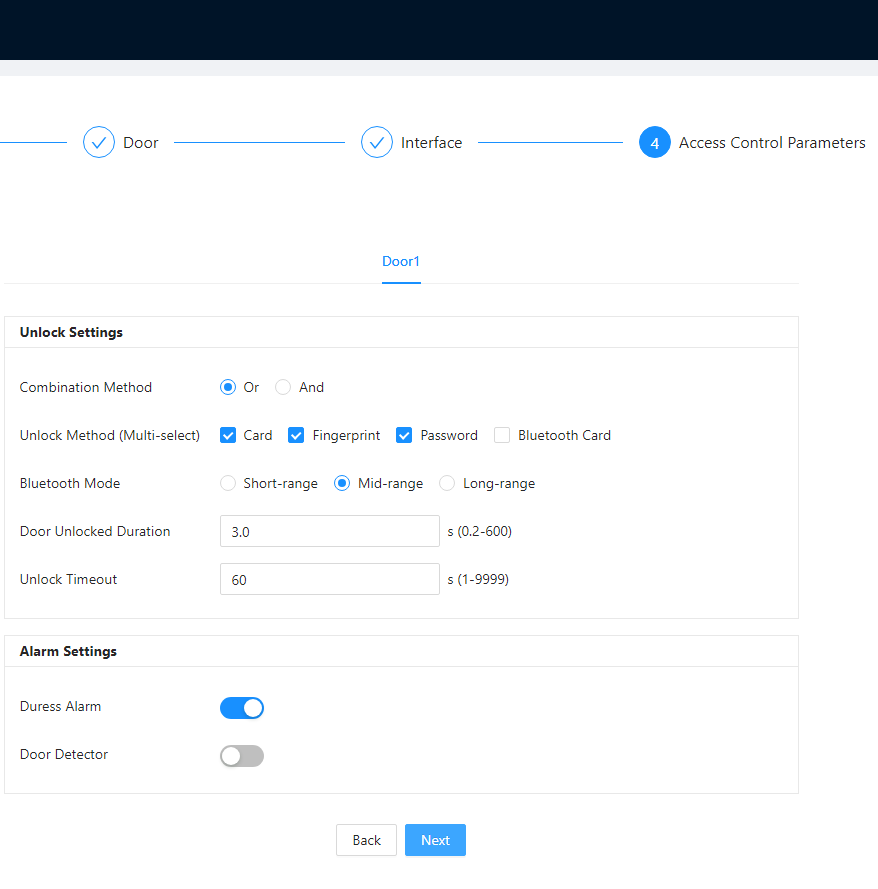This screenshot has width=878, height=889.
Task: Click the Door step checkmark icon
Action: pyautogui.click(x=99, y=142)
